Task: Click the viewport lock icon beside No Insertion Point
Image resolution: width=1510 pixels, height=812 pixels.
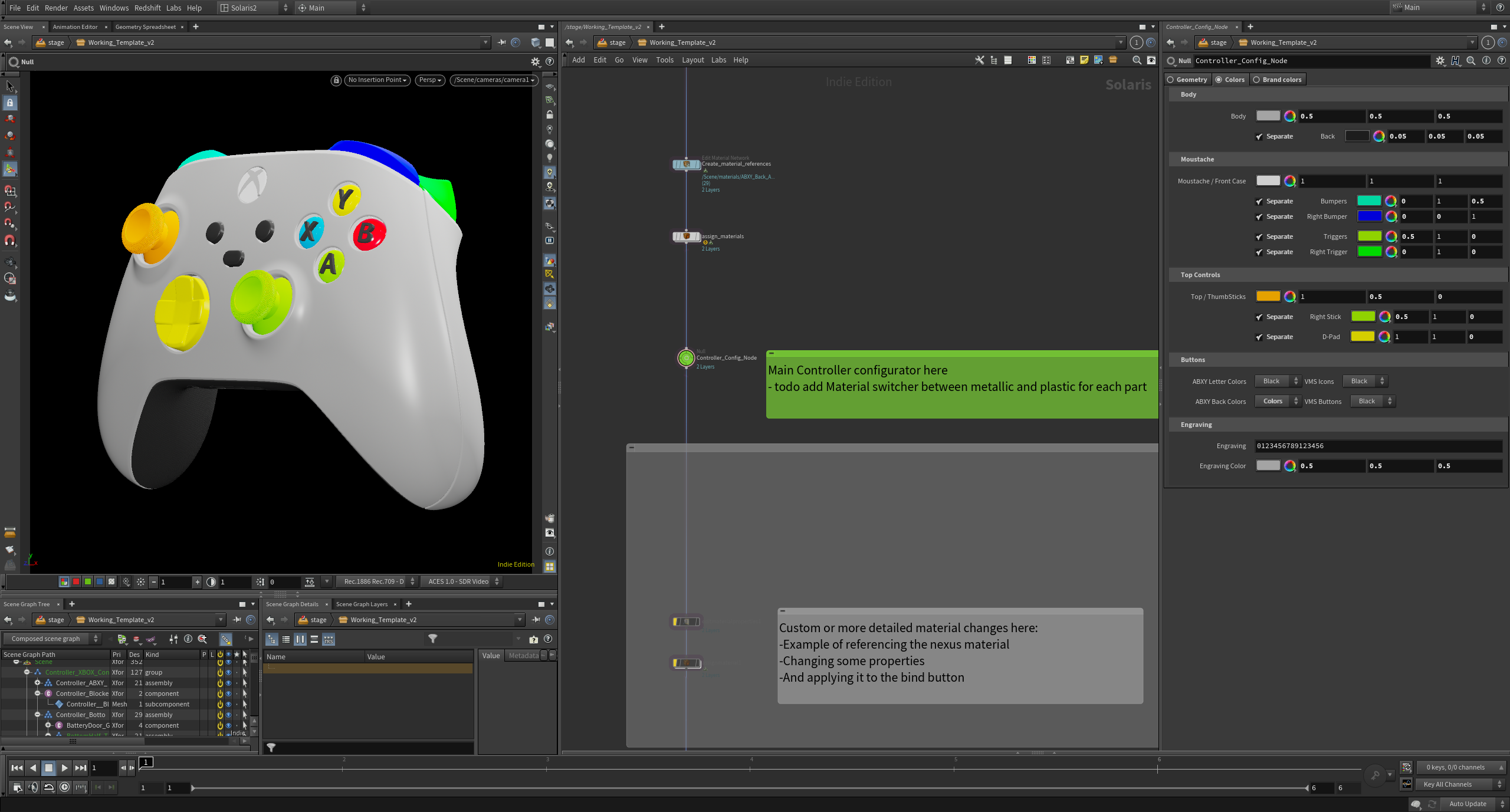Action: pyautogui.click(x=336, y=80)
